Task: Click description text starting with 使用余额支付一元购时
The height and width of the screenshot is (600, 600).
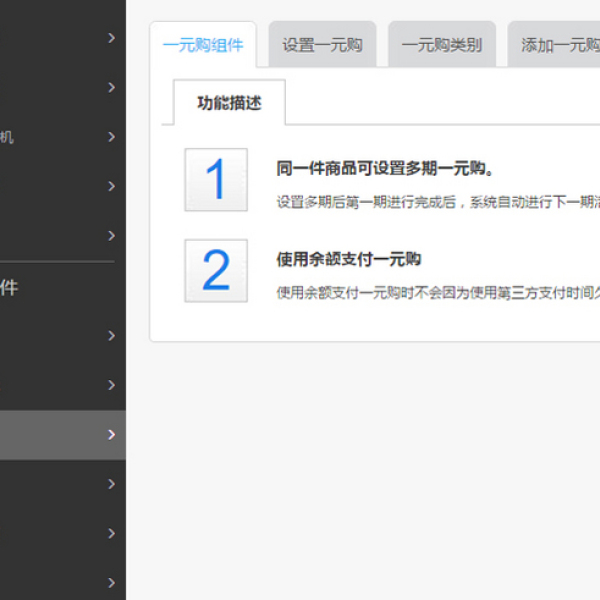Action: [437, 292]
